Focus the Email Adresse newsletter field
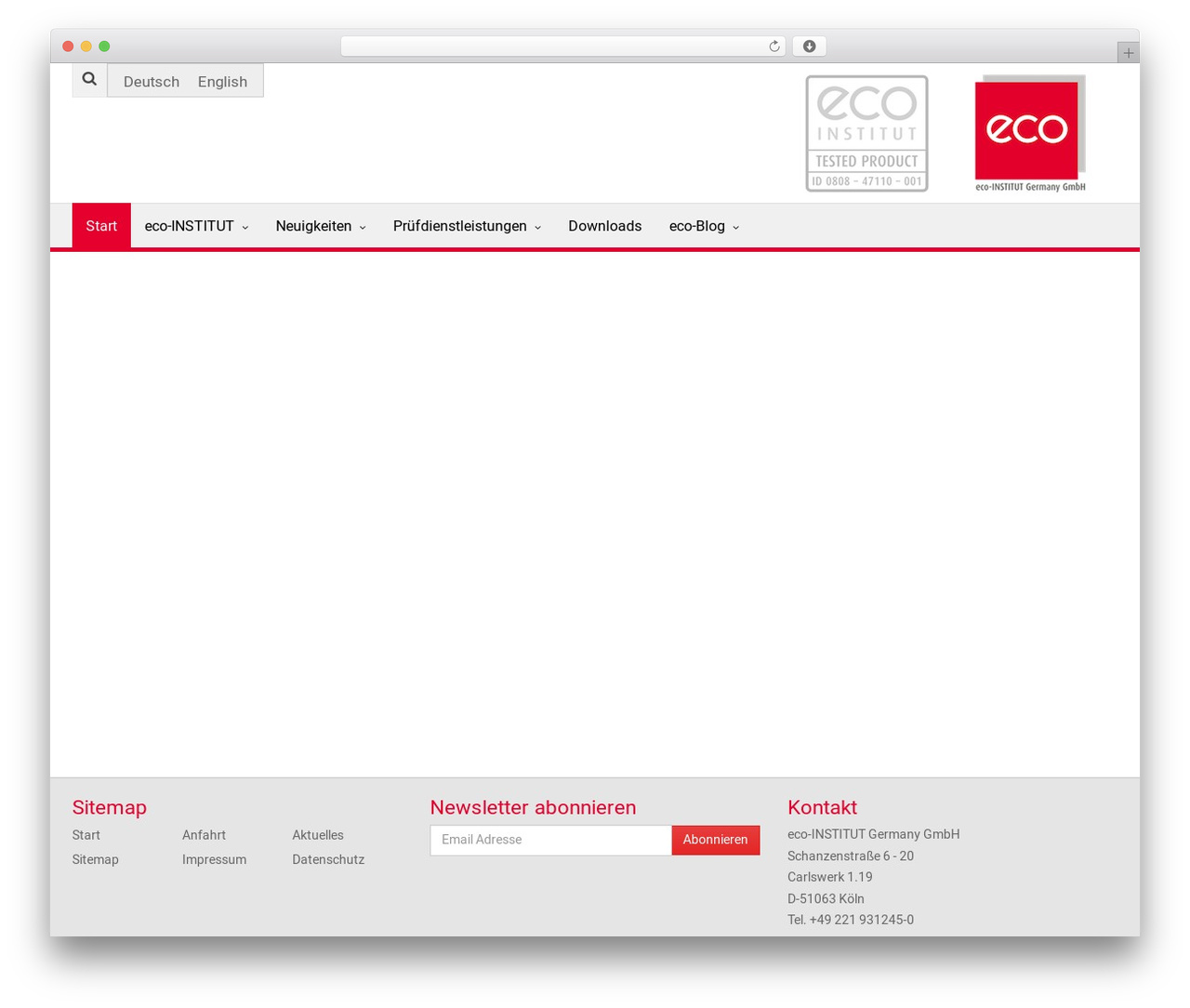 [x=551, y=840]
